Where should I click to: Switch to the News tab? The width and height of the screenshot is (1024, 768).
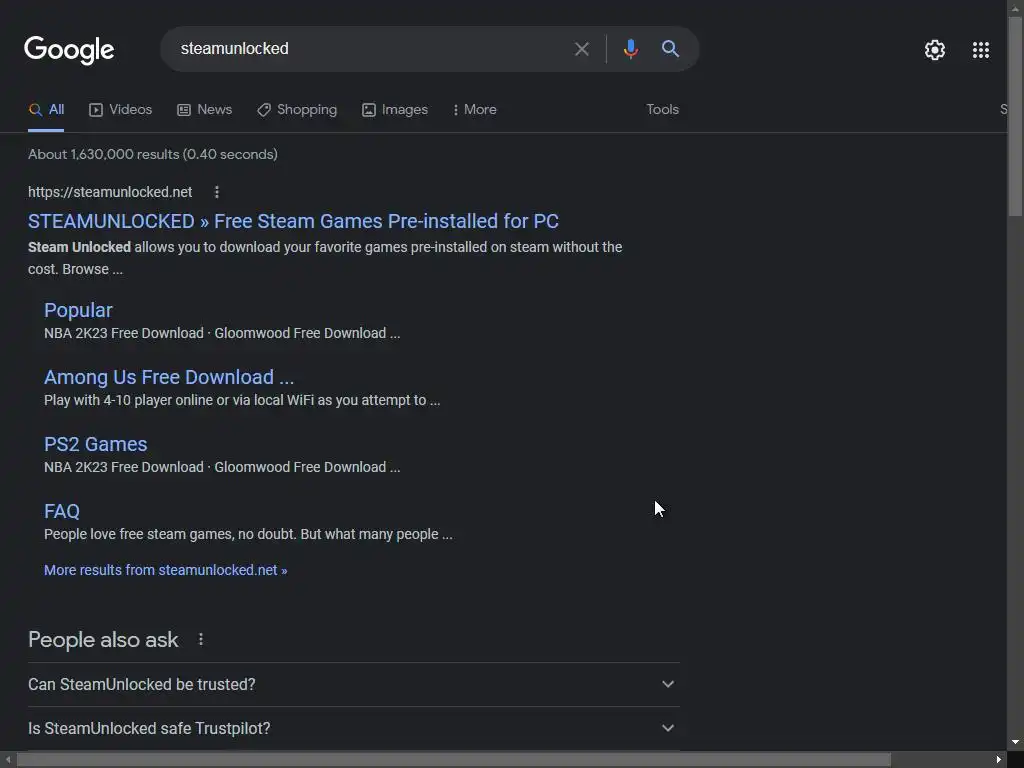[204, 110]
